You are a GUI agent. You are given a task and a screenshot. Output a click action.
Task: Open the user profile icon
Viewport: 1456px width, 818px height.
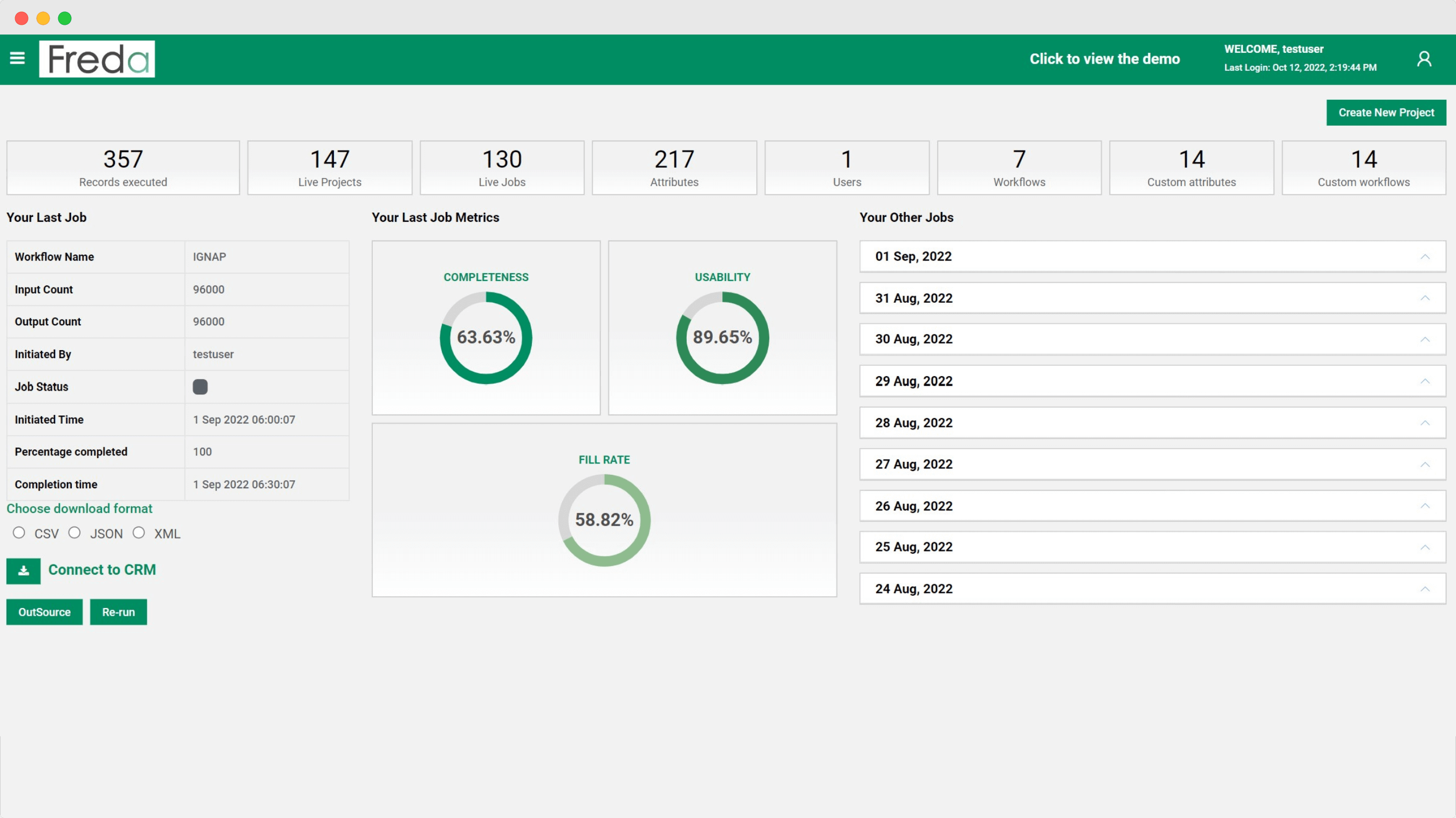(x=1424, y=59)
